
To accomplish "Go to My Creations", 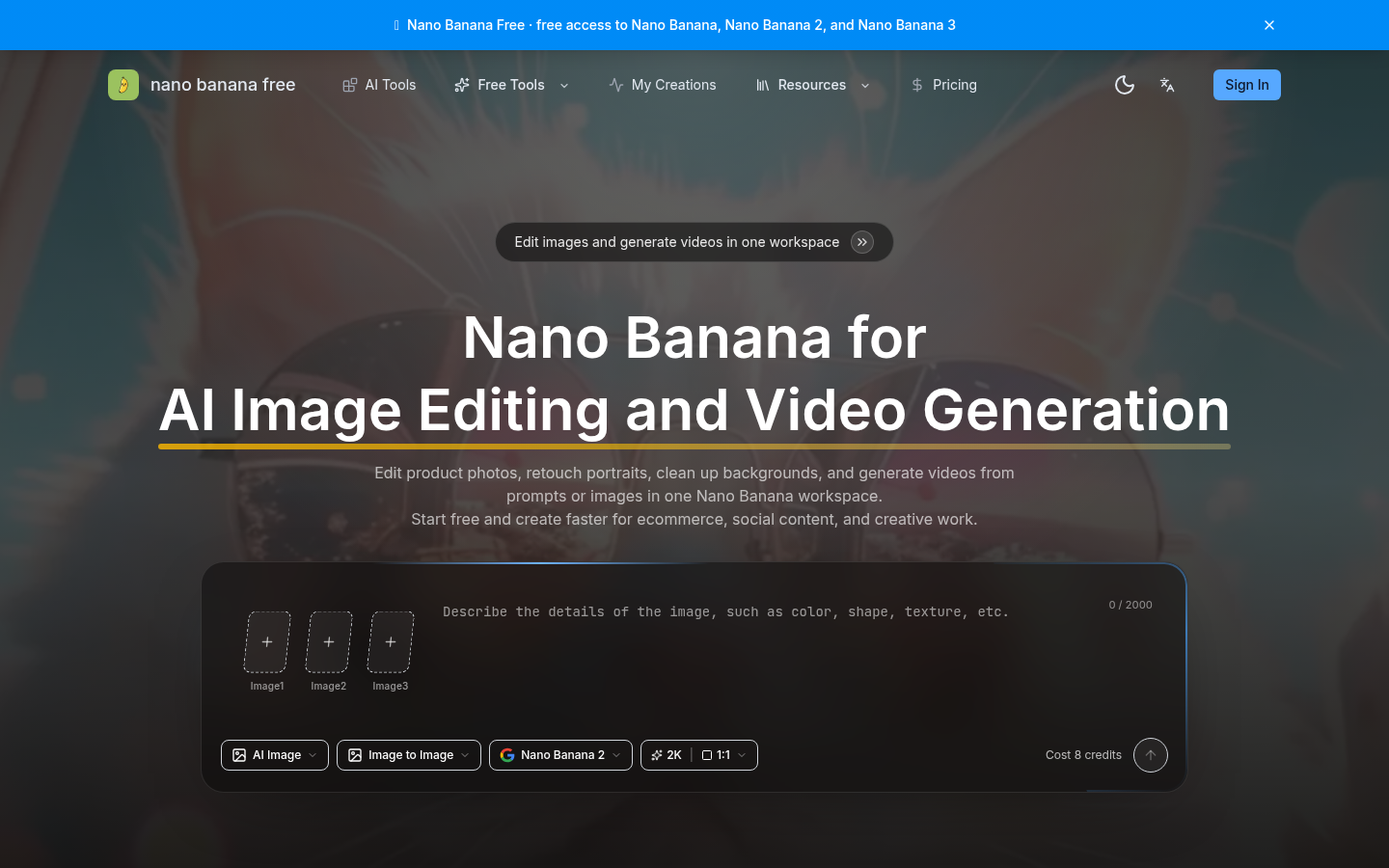I will [x=663, y=85].
